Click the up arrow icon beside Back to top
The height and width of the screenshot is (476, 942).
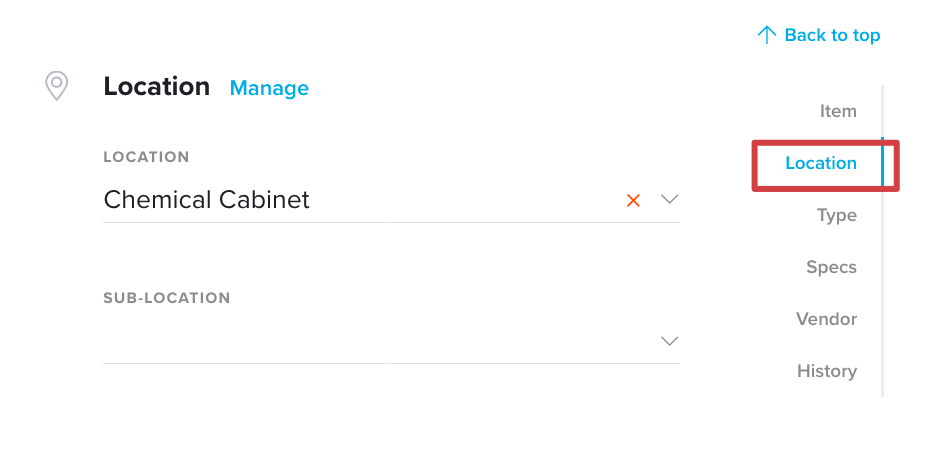click(767, 35)
